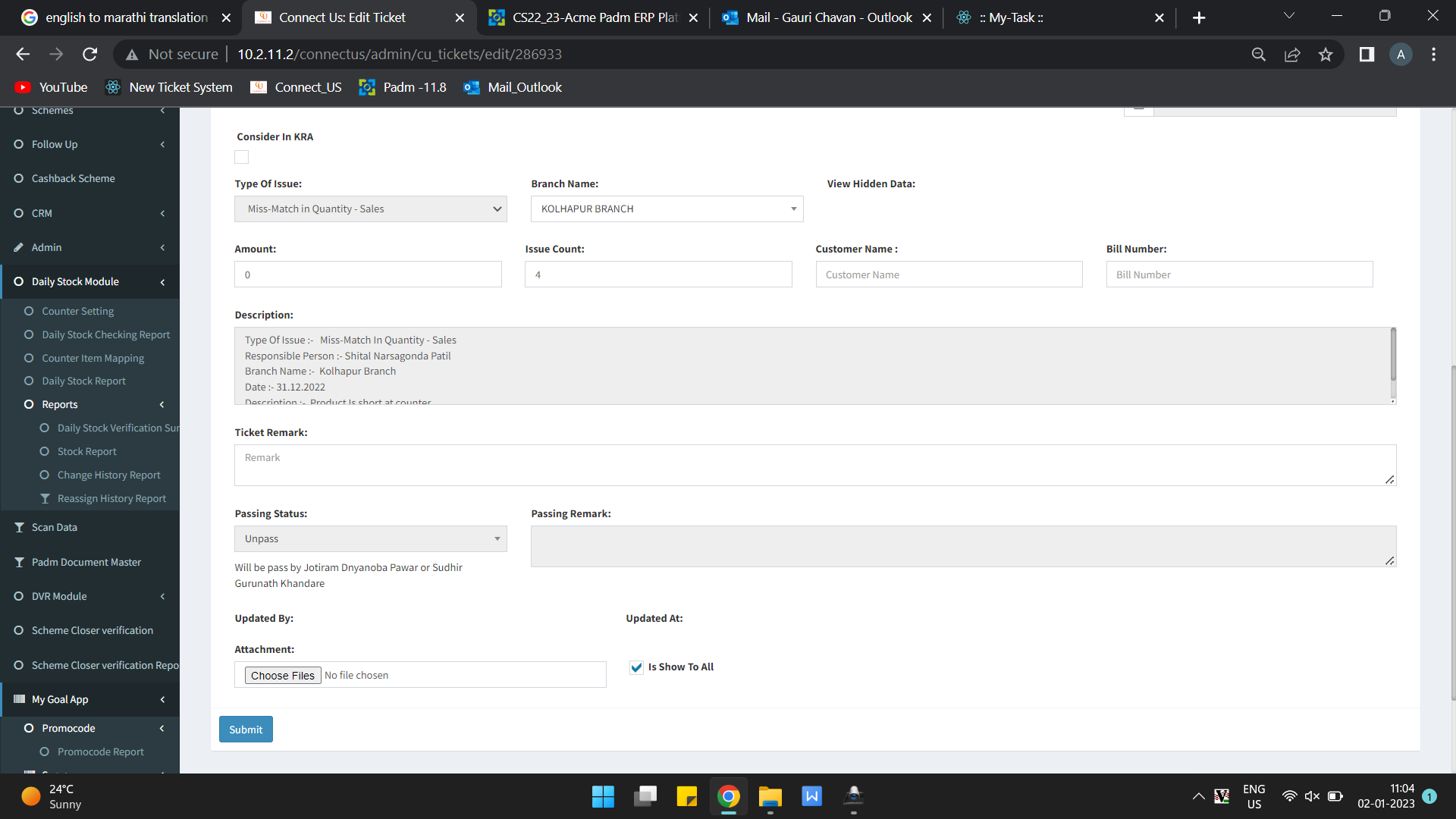Open Daily Stock Checking Report
1456x819 pixels.
105,334
